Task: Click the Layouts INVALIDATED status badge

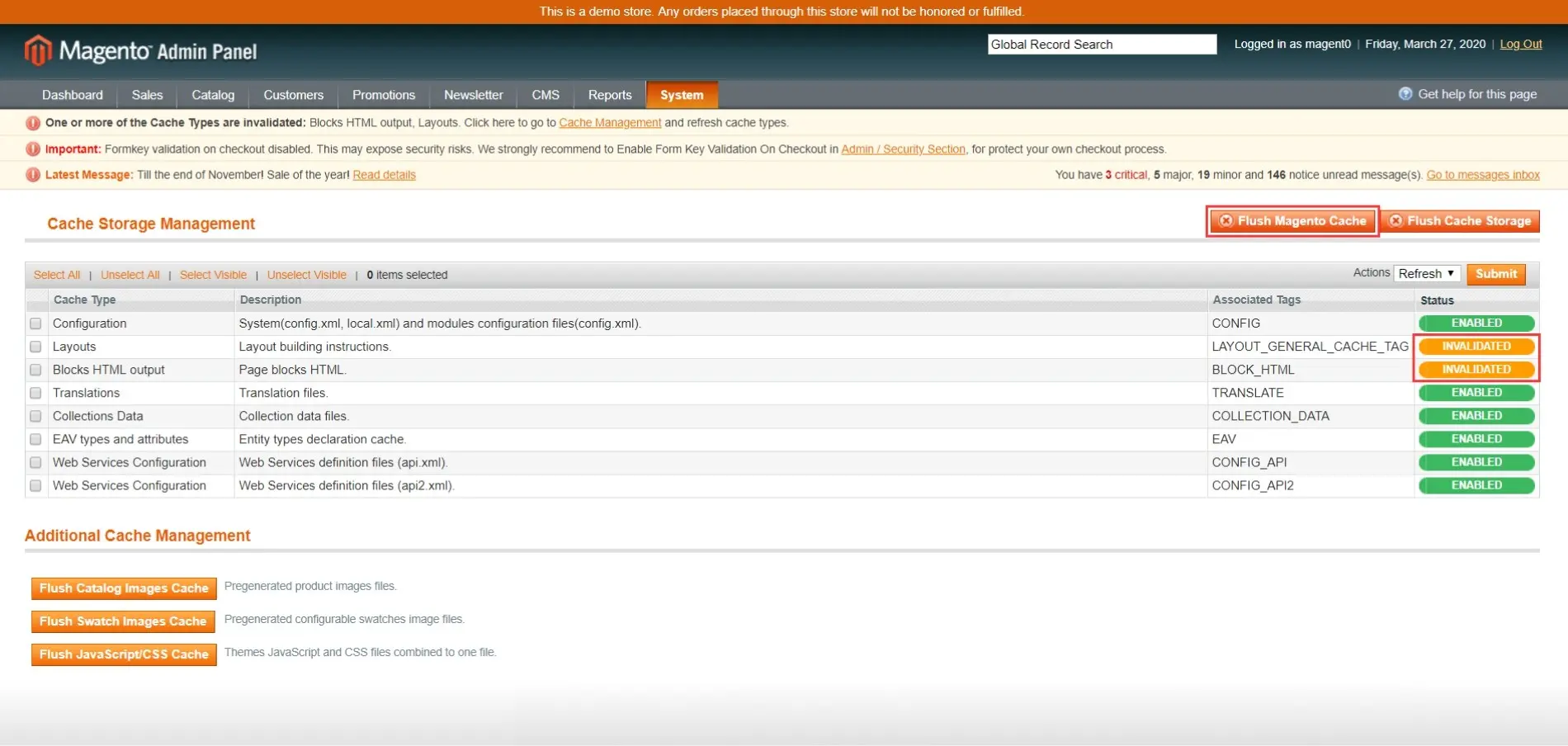Action: [1476, 347]
